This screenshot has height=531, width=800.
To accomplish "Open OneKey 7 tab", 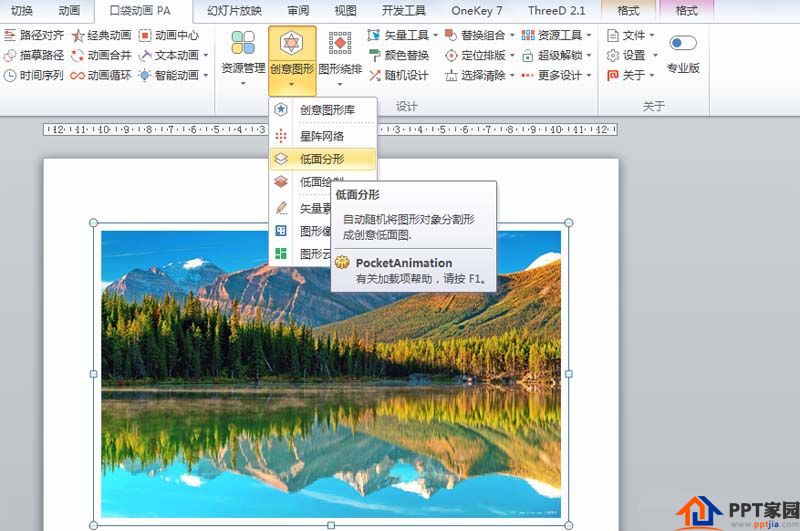I will coord(477,10).
